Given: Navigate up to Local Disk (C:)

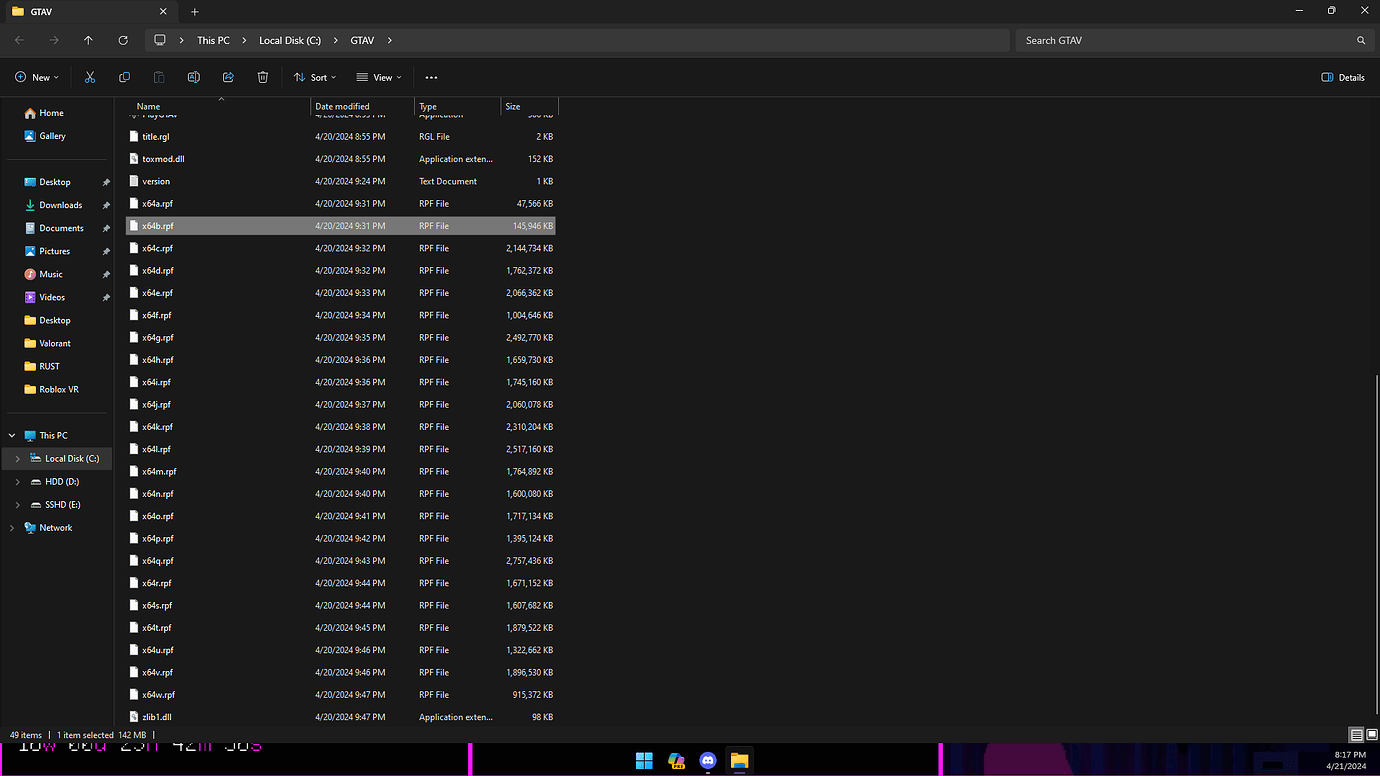Looking at the screenshot, I should (88, 40).
